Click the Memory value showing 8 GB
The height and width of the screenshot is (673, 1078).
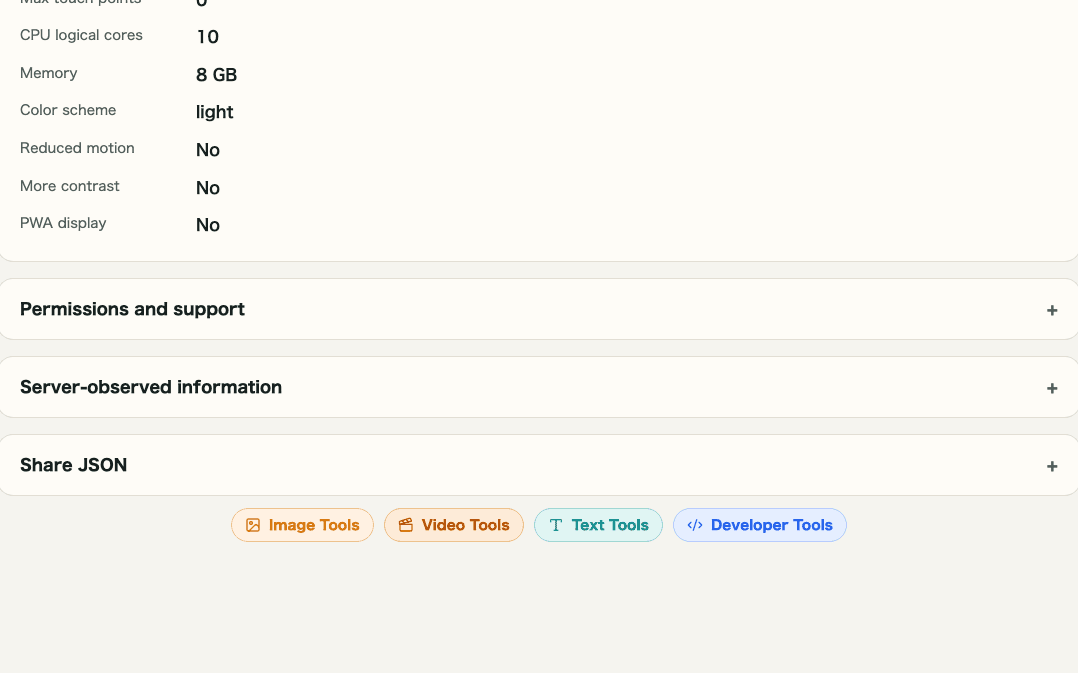pos(216,74)
